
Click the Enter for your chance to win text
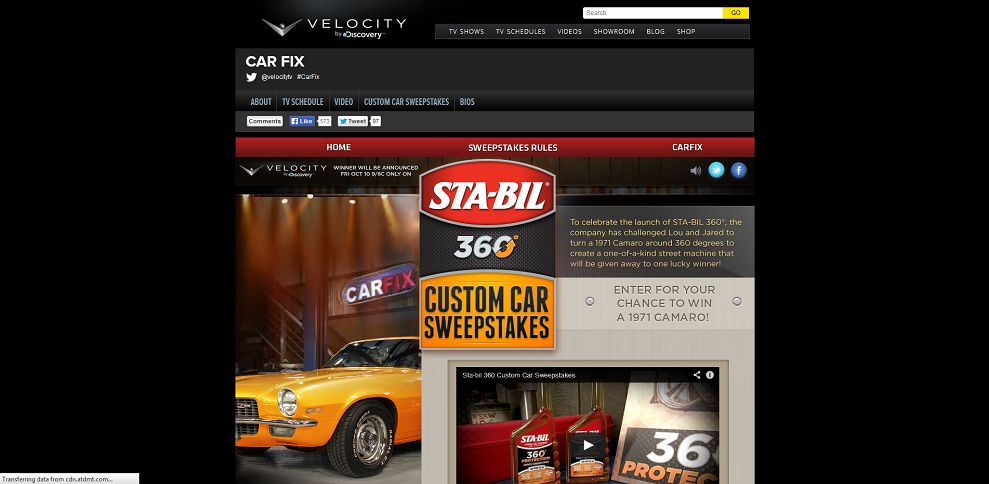coord(664,304)
